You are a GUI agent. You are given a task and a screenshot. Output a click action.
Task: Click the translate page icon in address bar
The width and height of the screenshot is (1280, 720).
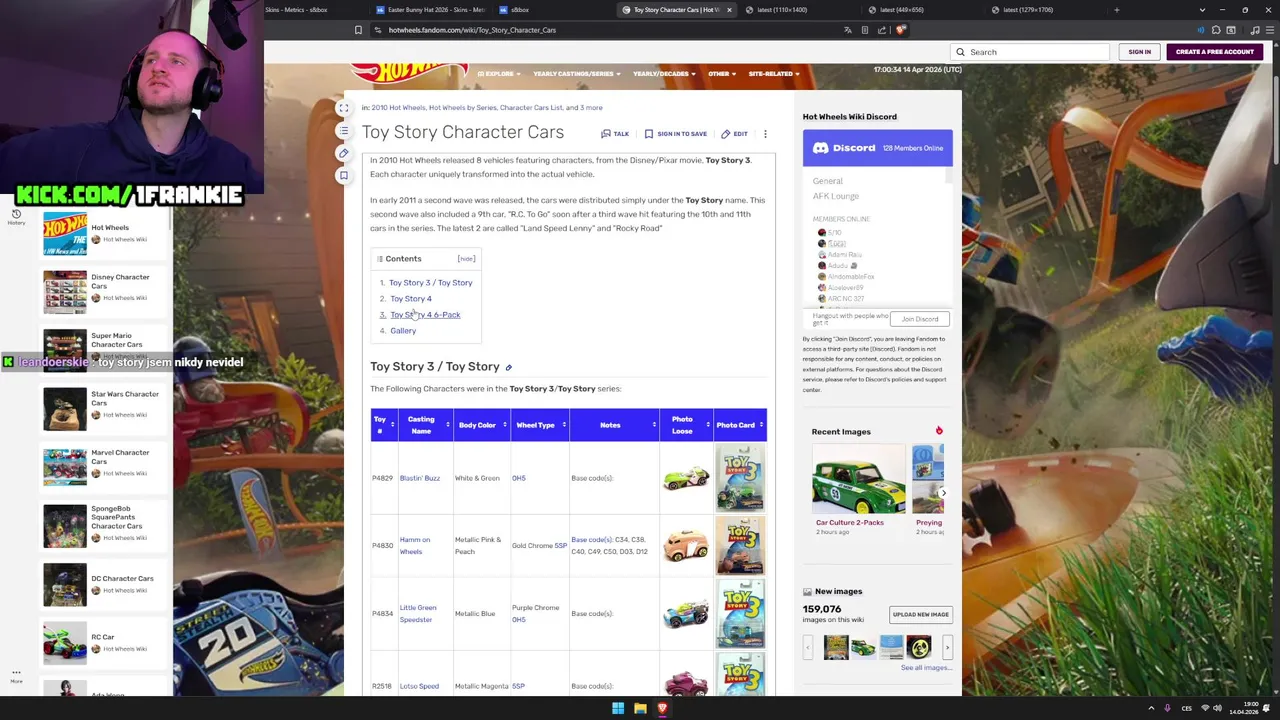coord(848,30)
